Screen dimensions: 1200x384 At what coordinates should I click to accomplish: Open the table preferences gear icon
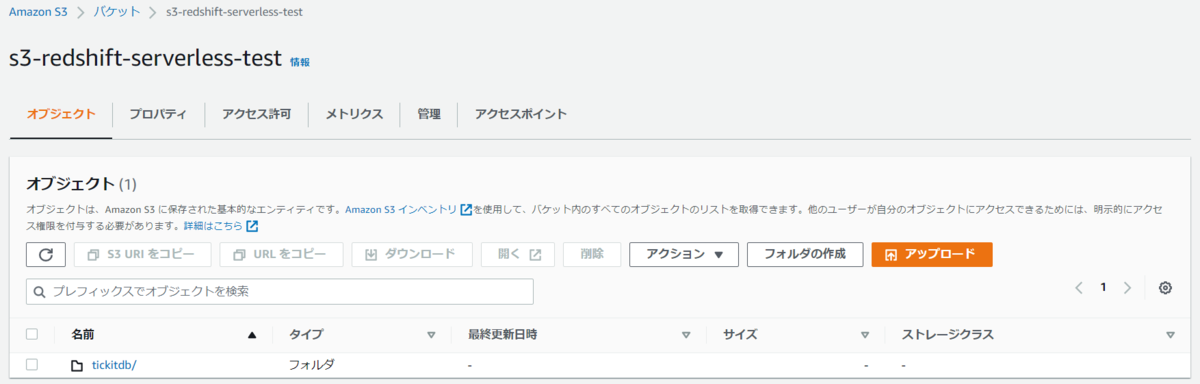[x=1165, y=288]
